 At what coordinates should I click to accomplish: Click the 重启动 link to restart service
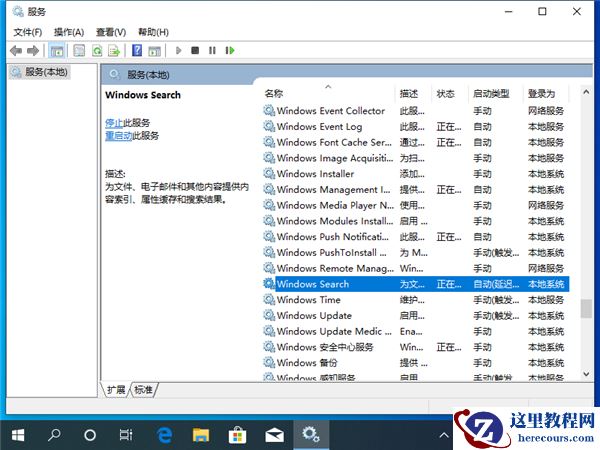119,136
